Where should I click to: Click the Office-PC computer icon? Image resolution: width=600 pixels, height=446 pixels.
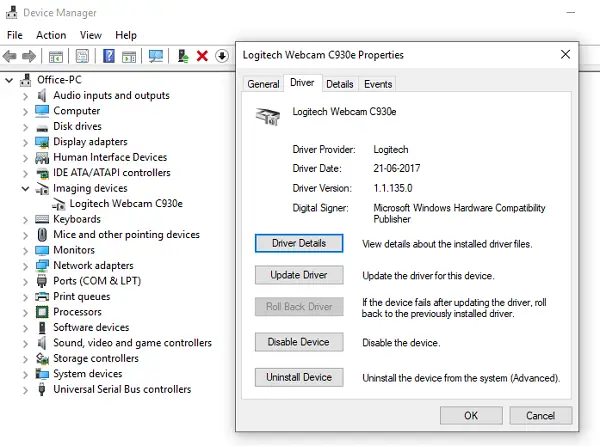26,80
